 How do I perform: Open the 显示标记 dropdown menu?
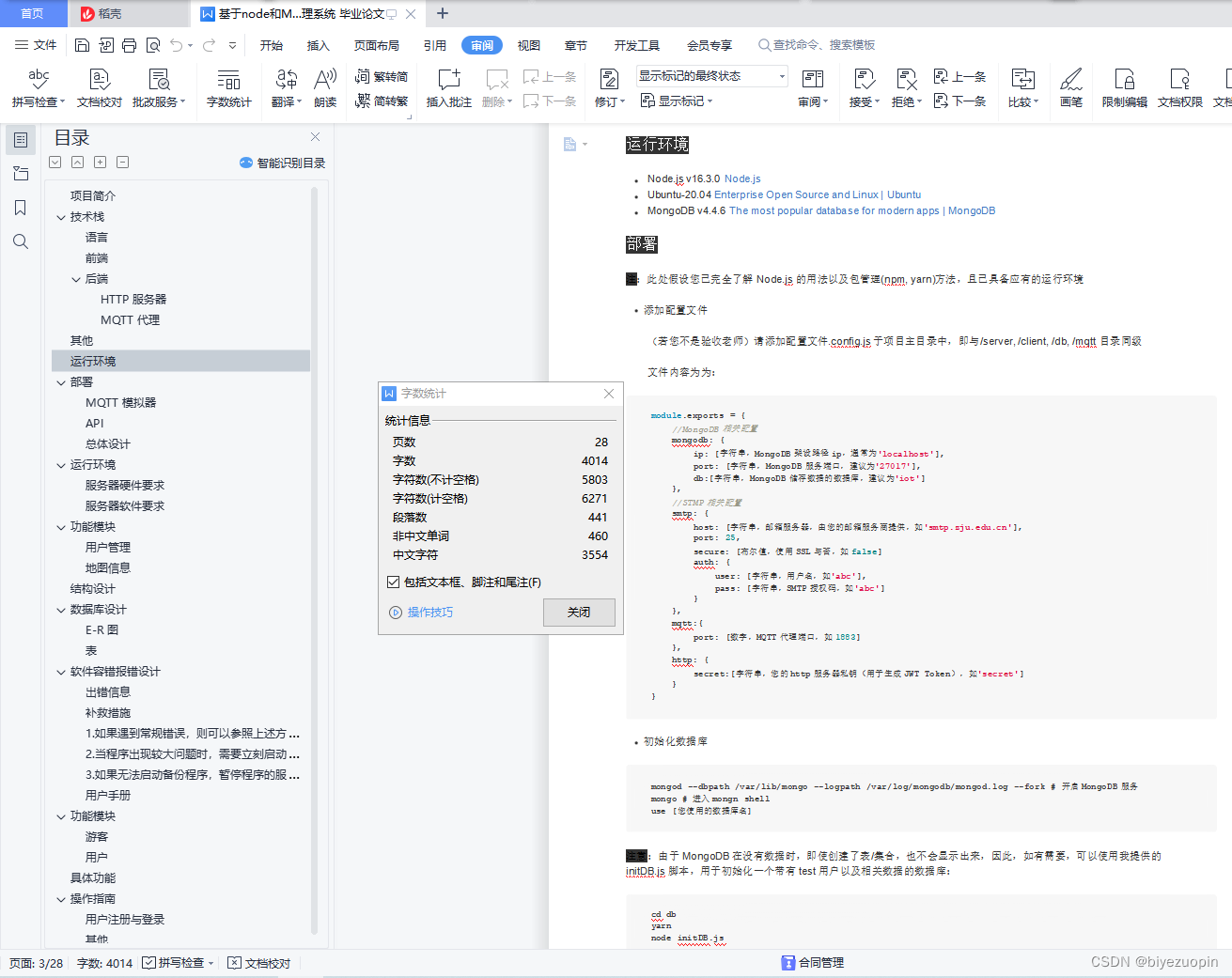click(x=677, y=101)
